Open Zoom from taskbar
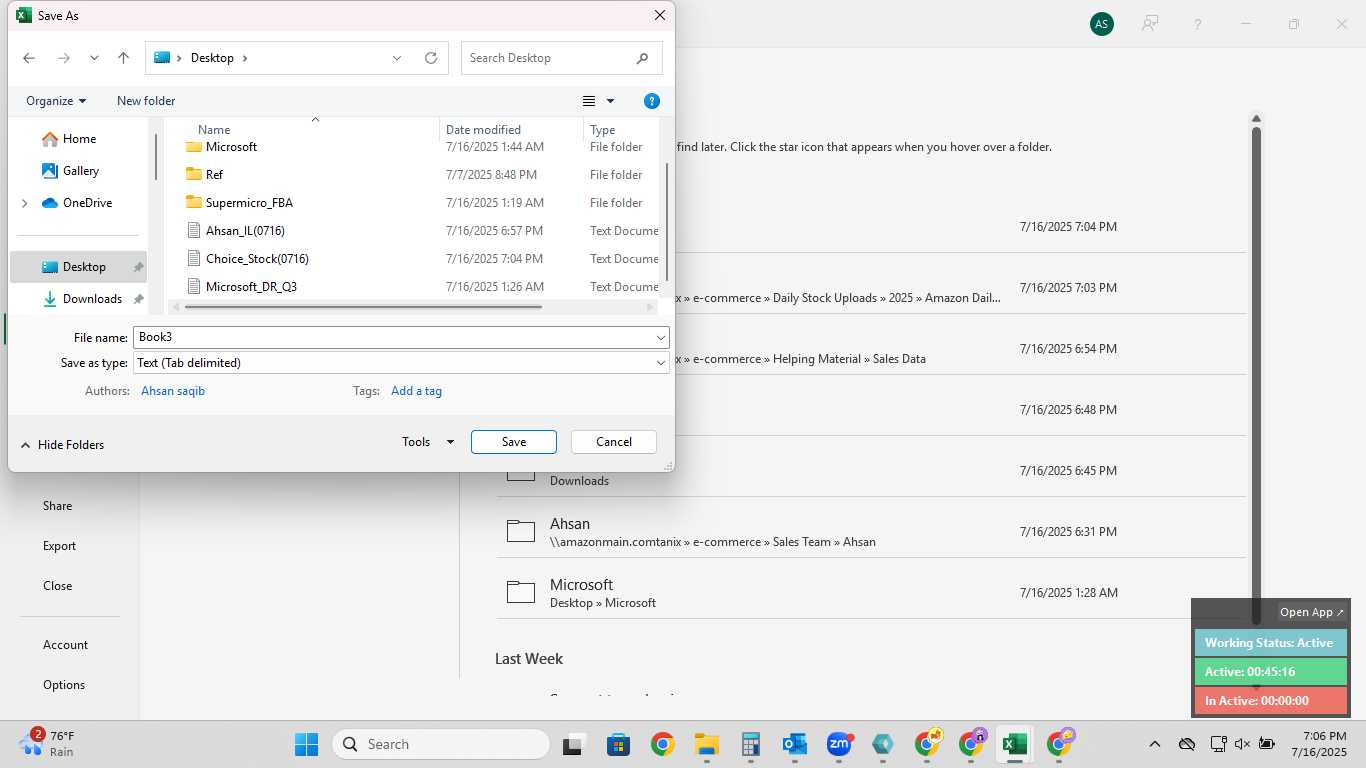 [x=839, y=744]
